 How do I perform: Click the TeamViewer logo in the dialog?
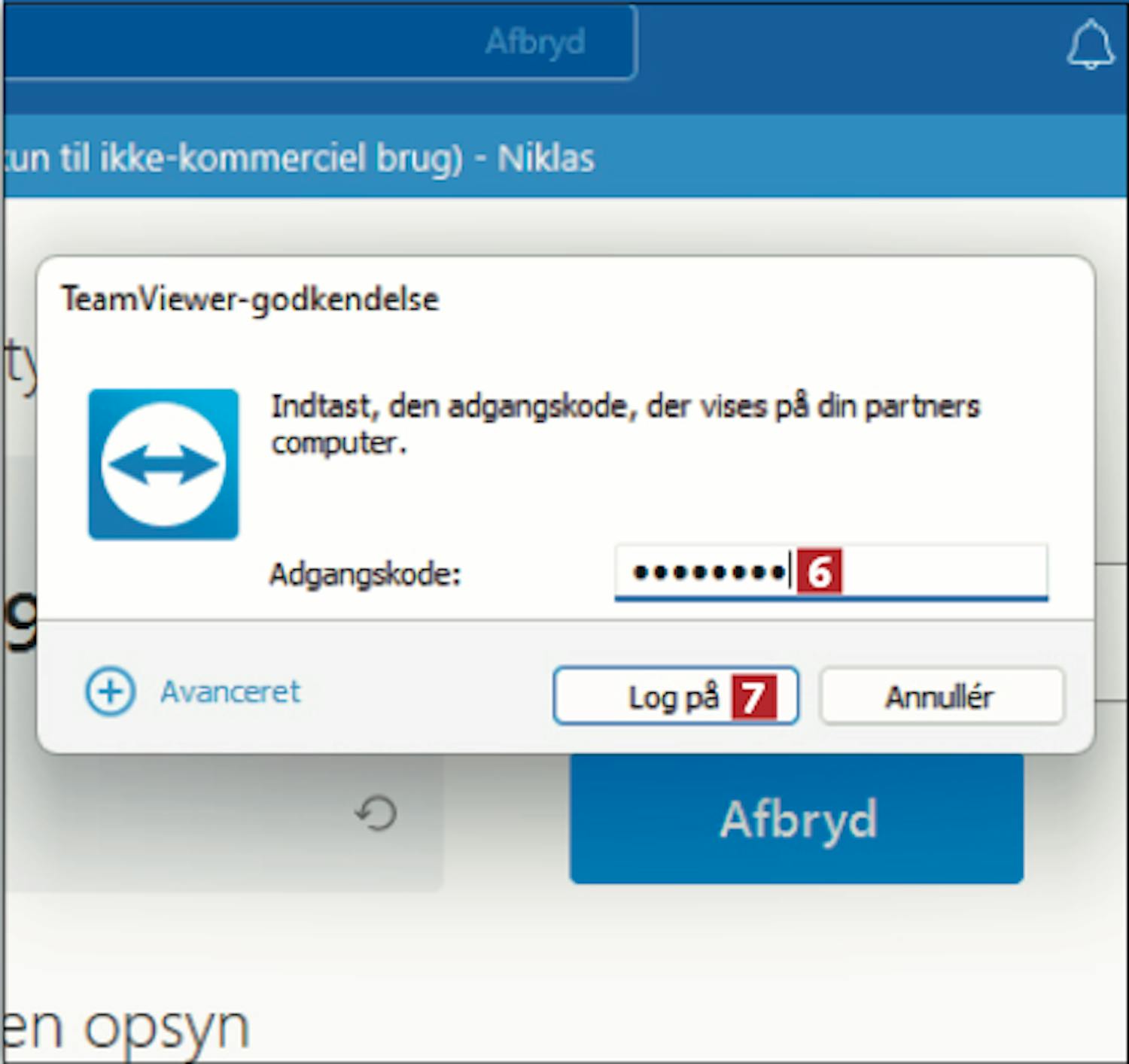[163, 464]
